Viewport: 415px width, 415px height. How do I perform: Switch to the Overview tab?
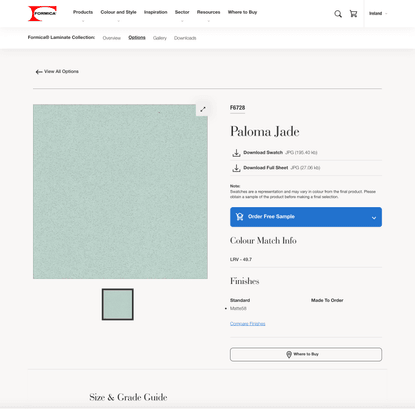(111, 38)
